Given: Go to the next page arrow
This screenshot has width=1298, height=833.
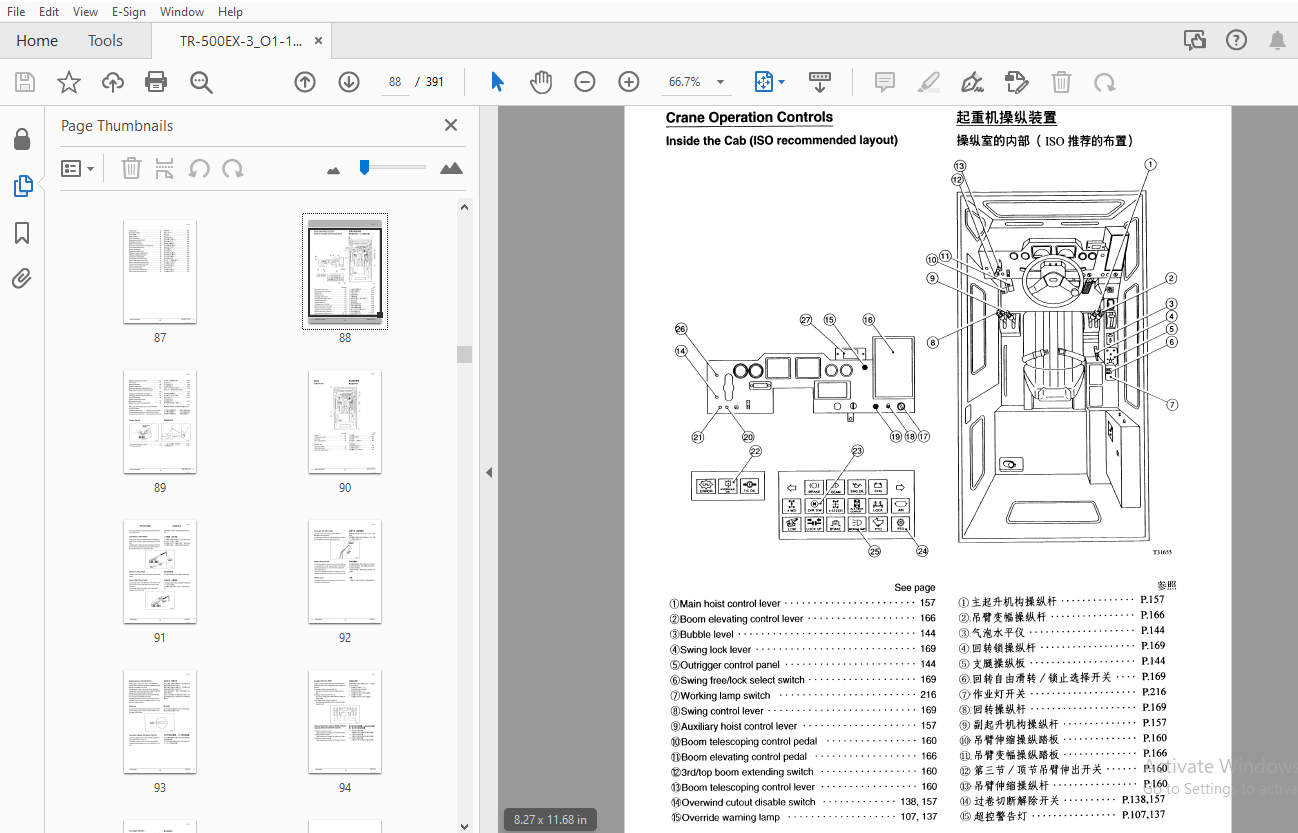Looking at the screenshot, I should (x=349, y=82).
